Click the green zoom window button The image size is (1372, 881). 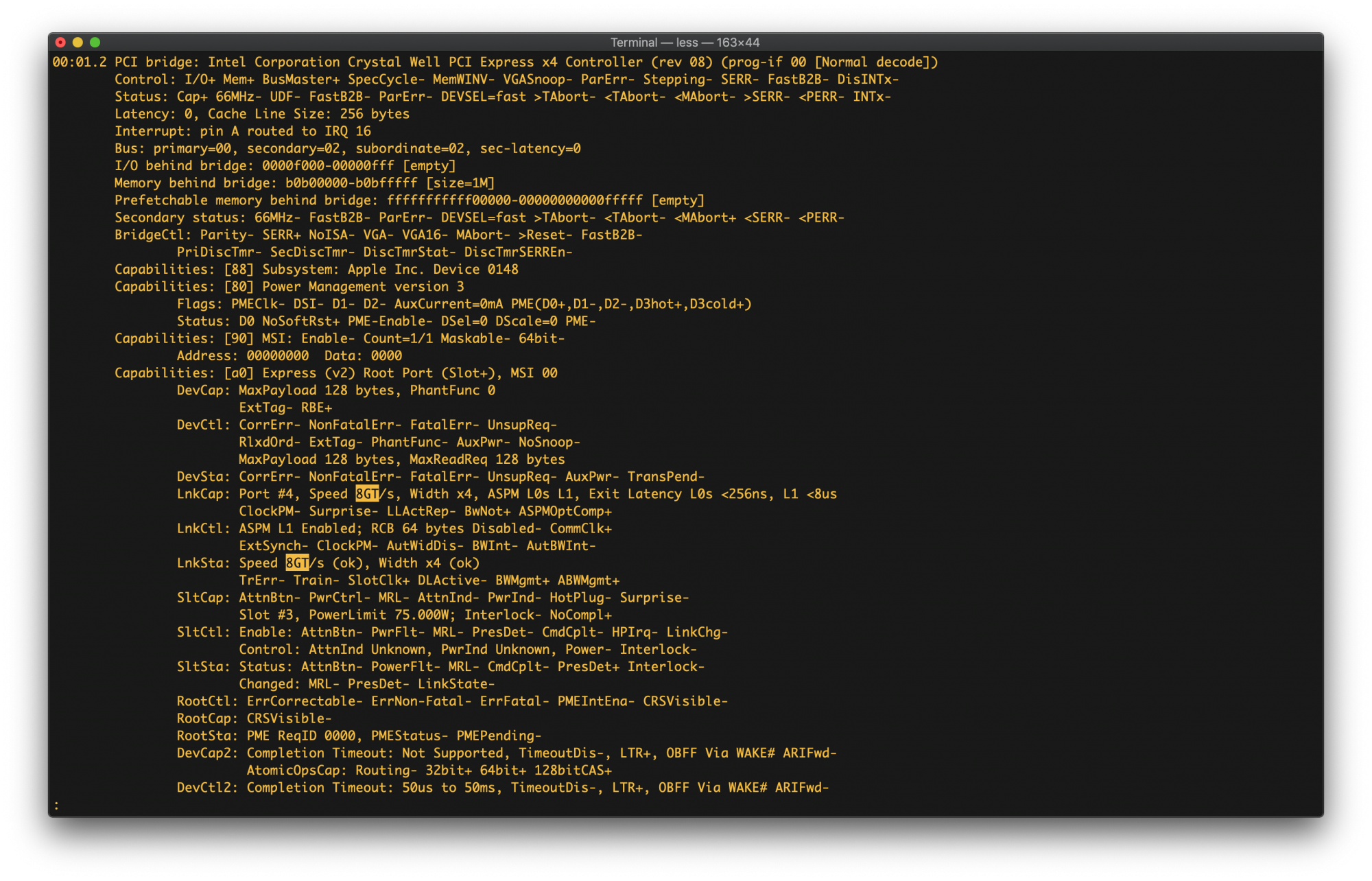coord(95,42)
